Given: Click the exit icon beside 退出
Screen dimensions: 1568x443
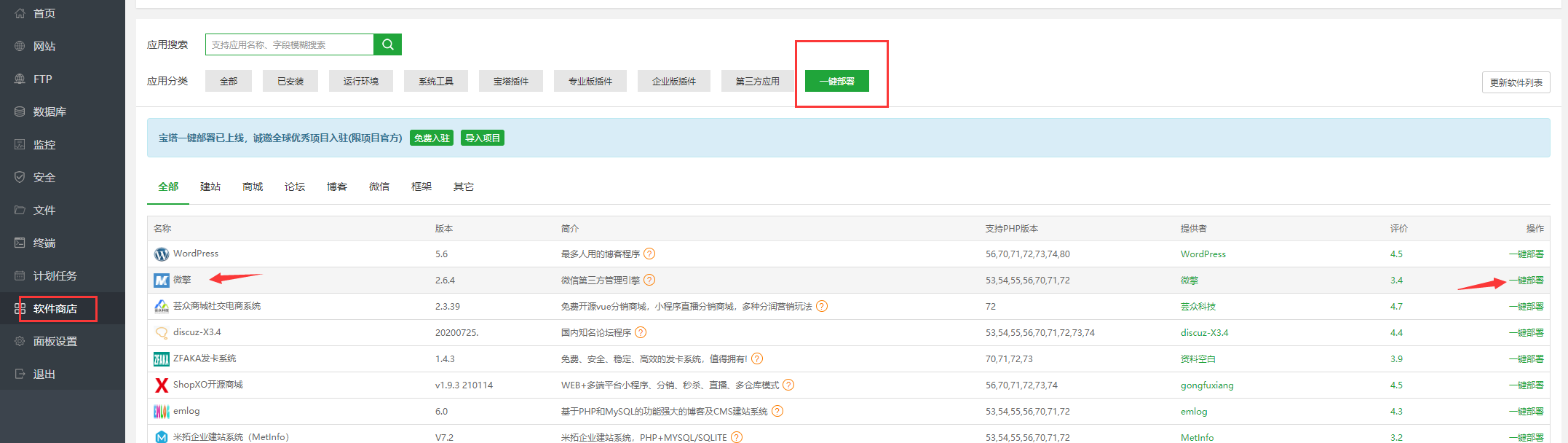Looking at the screenshot, I should click(x=20, y=374).
